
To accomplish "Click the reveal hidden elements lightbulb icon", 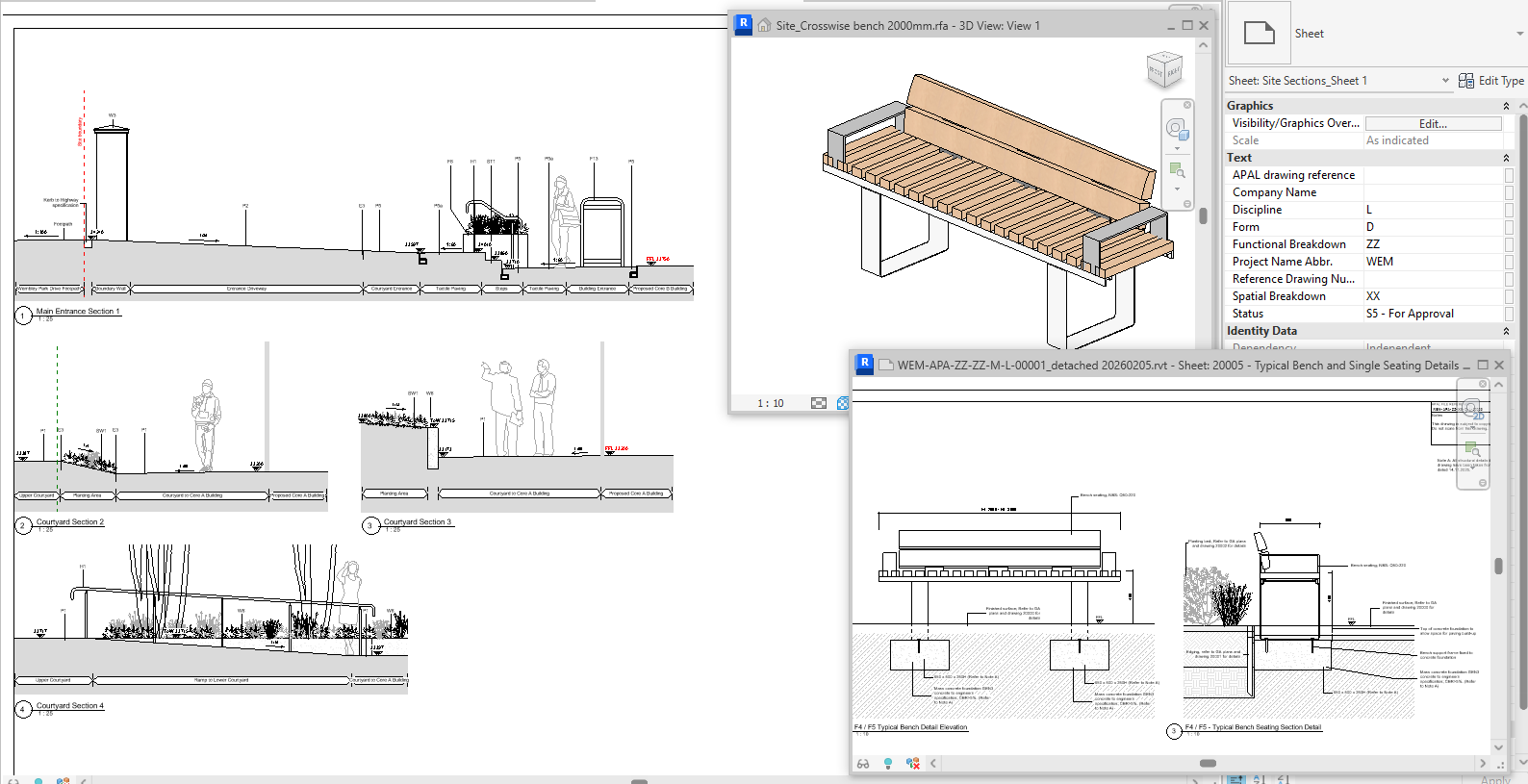I will (887, 764).
